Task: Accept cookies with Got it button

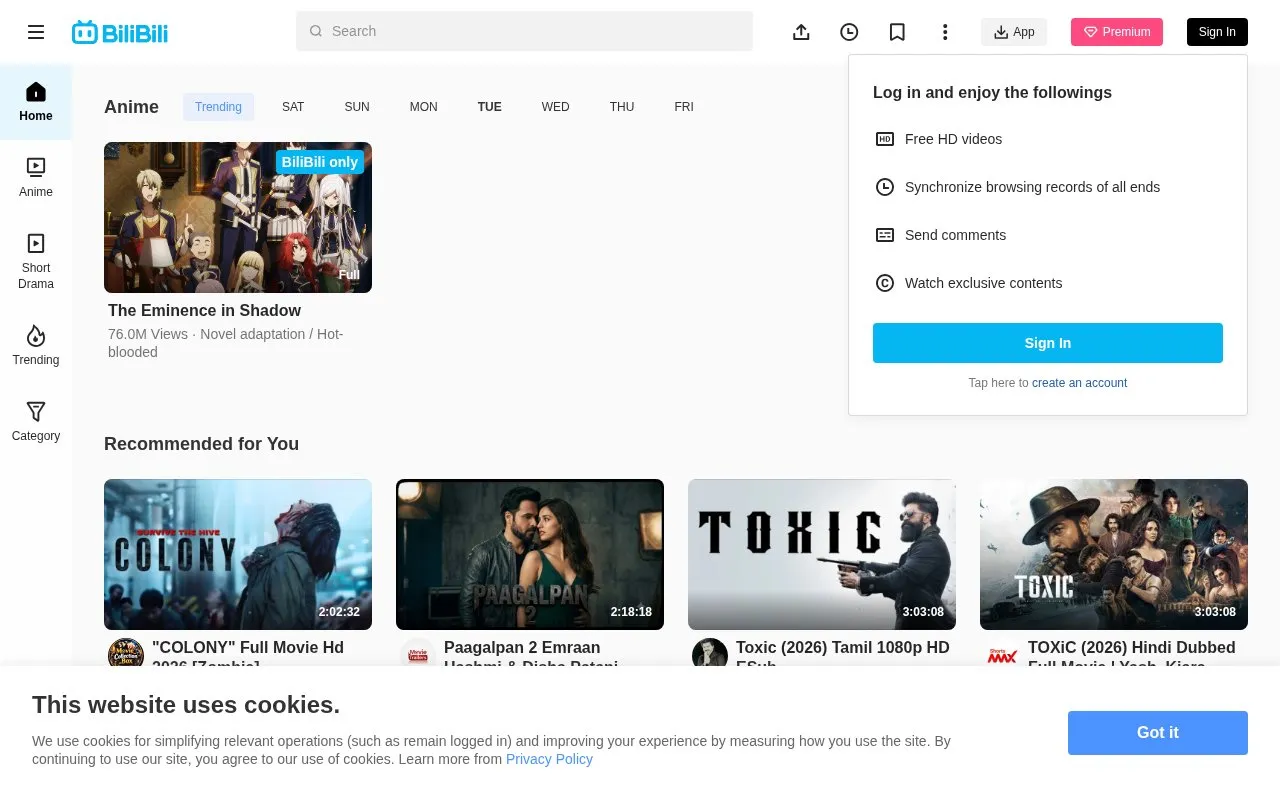Action: pyautogui.click(x=1158, y=733)
